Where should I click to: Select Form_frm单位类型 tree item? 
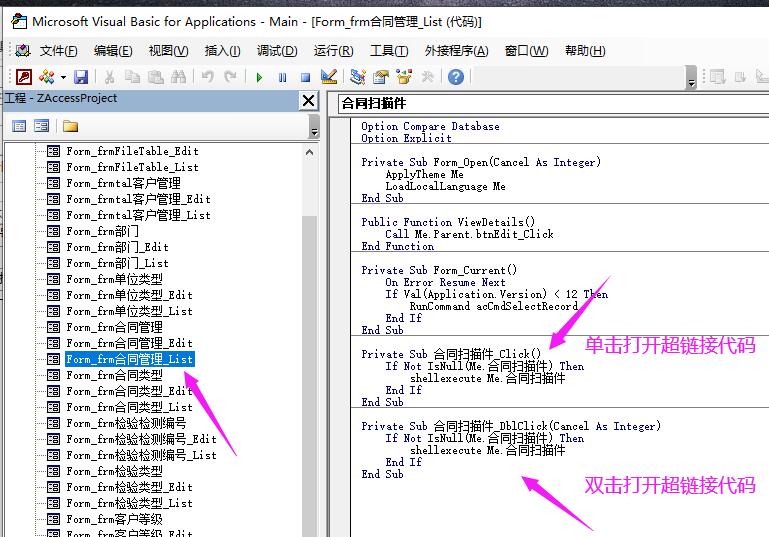tap(114, 280)
